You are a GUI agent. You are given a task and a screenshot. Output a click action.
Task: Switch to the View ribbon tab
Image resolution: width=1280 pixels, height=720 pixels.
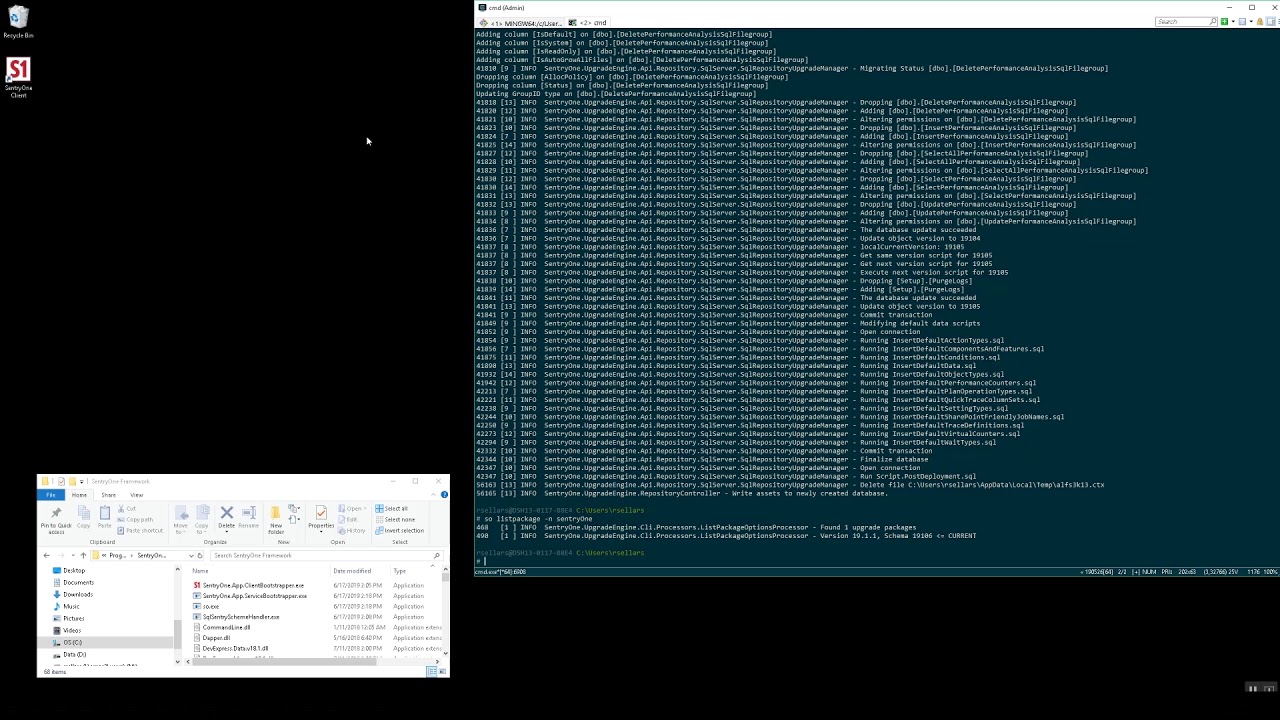coord(137,495)
